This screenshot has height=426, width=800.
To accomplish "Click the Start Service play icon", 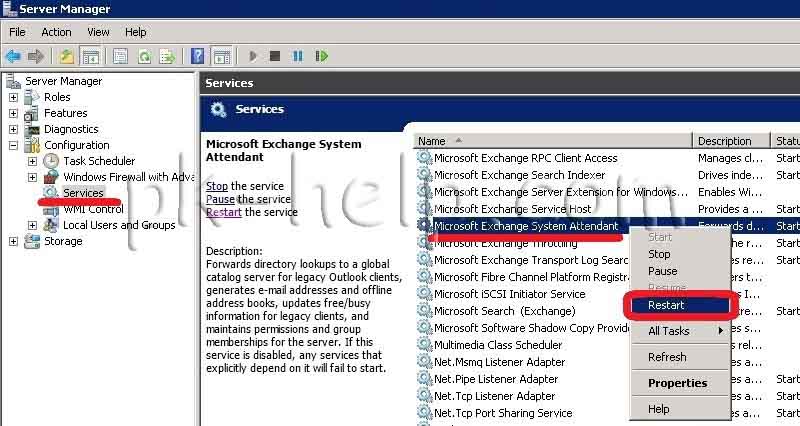I will pyautogui.click(x=253, y=56).
